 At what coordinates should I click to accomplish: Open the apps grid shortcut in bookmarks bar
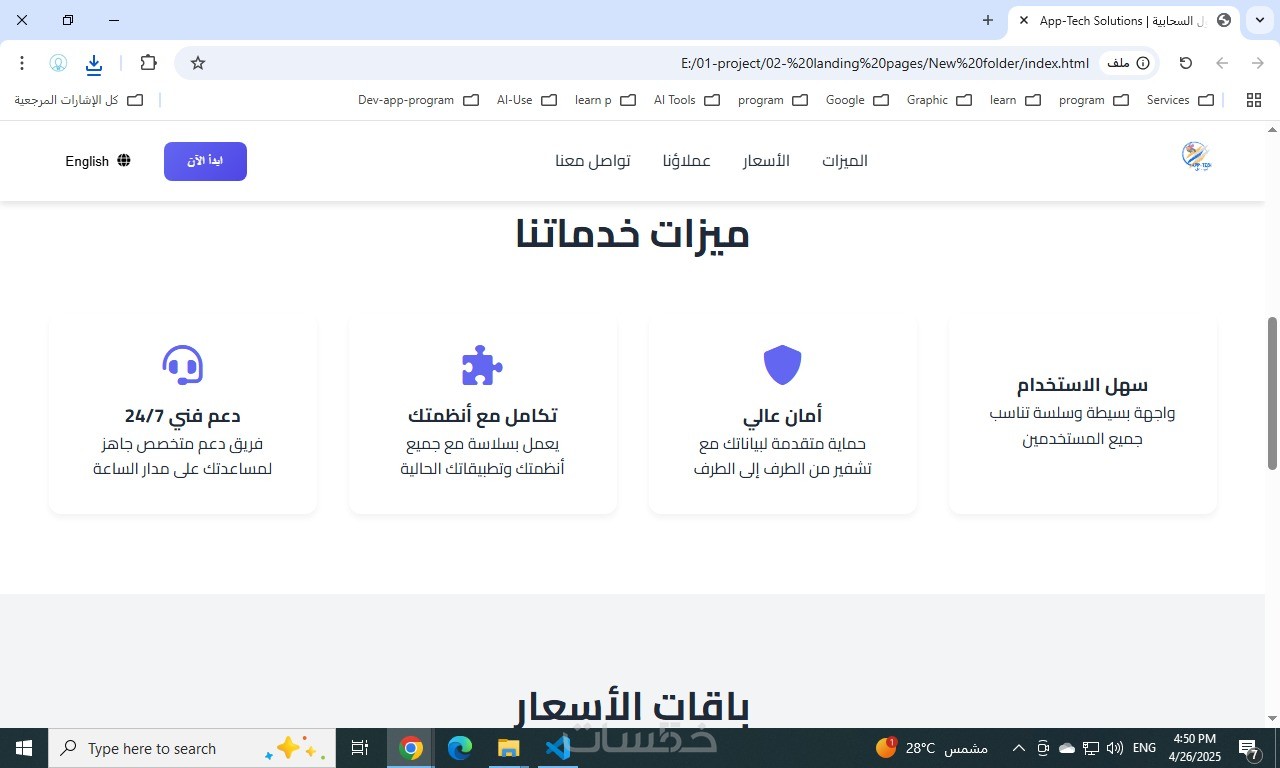1253,100
